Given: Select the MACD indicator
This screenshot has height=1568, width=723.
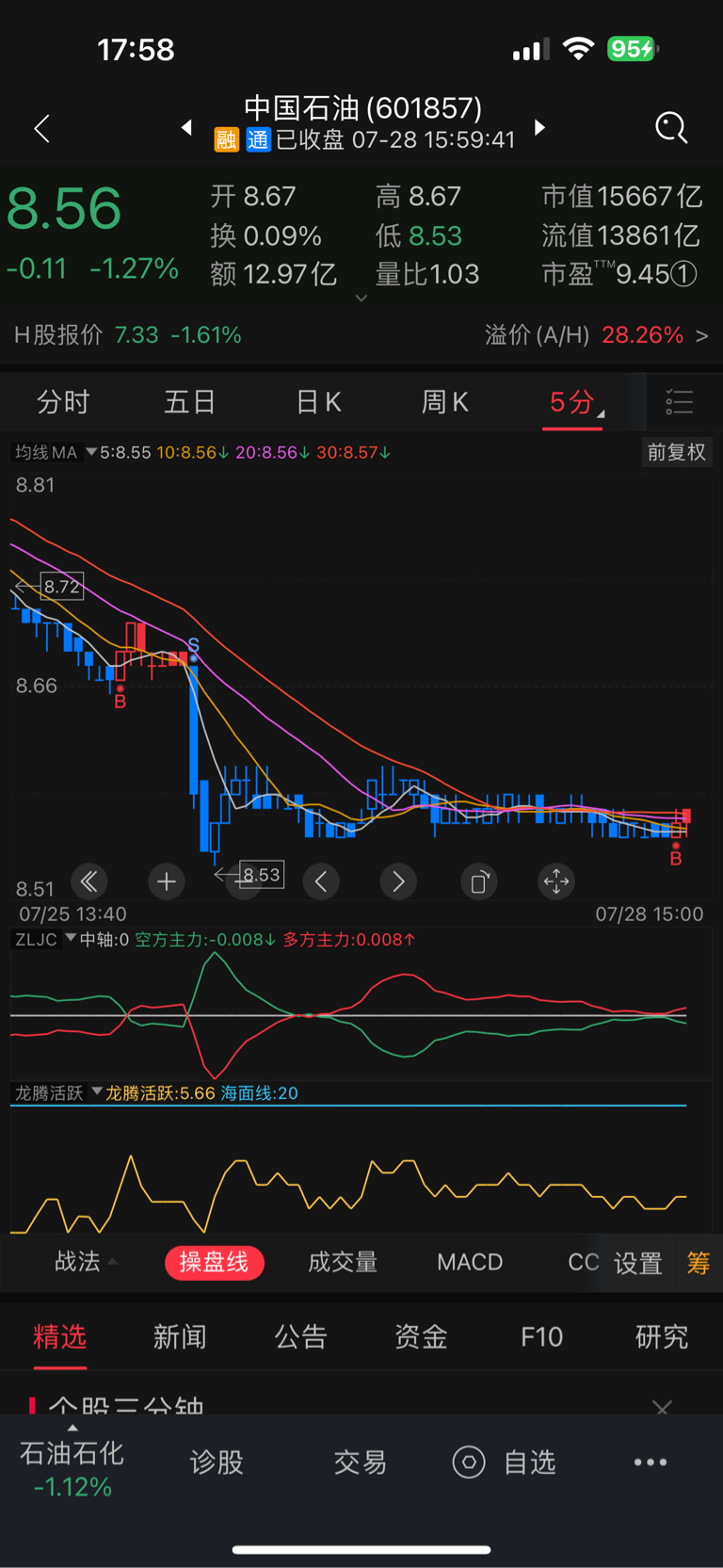Looking at the screenshot, I should tap(470, 1262).
